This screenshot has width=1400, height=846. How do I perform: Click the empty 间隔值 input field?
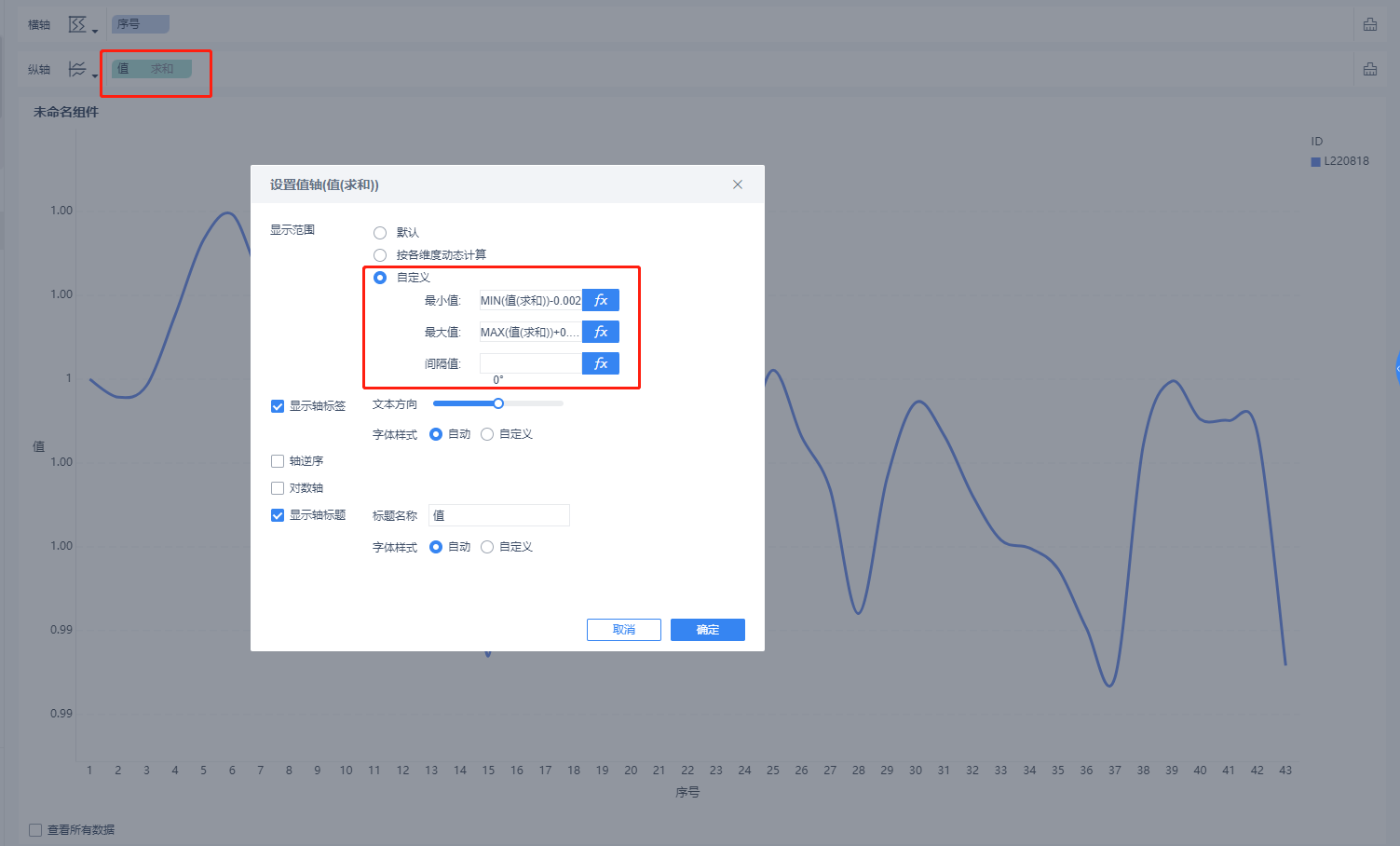point(531,363)
